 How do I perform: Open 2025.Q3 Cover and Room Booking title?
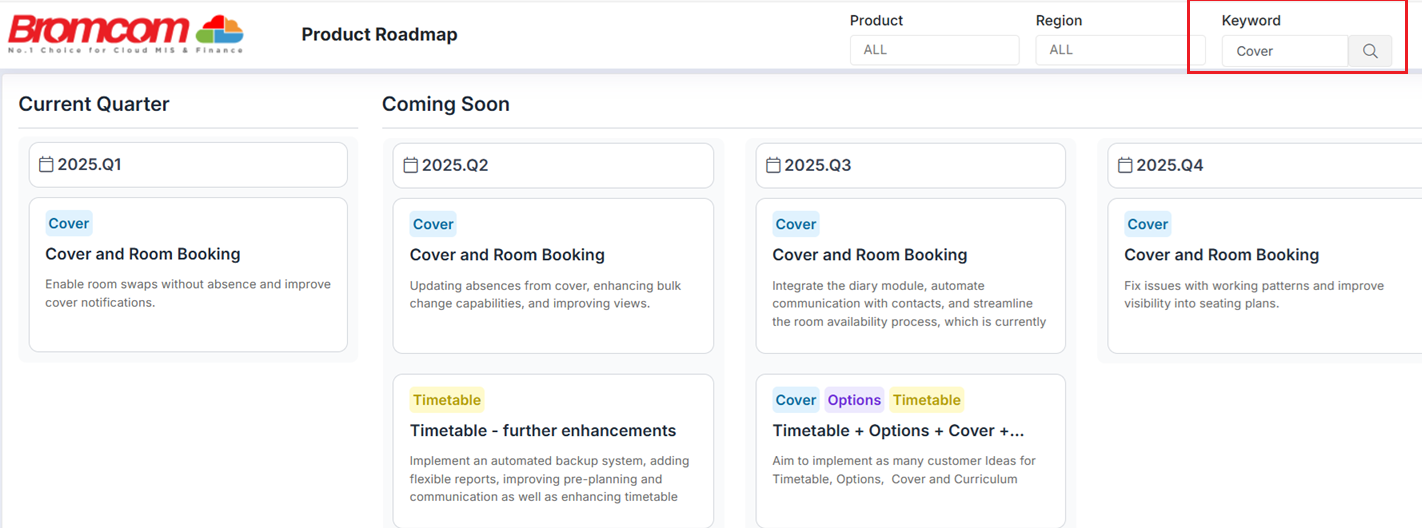click(869, 255)
